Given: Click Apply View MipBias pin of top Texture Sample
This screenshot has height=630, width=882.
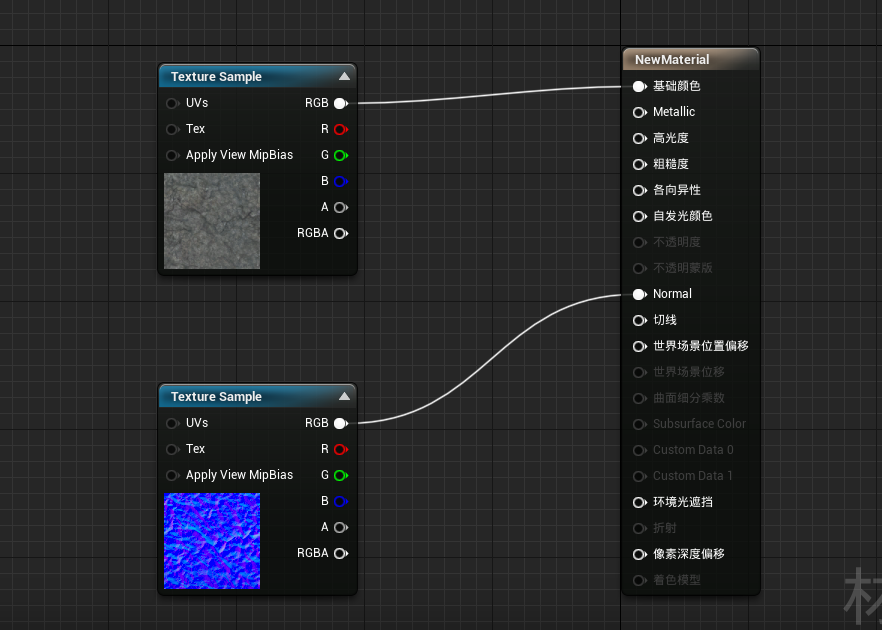Looking at the screenshot, I should [x=172, y=155].
